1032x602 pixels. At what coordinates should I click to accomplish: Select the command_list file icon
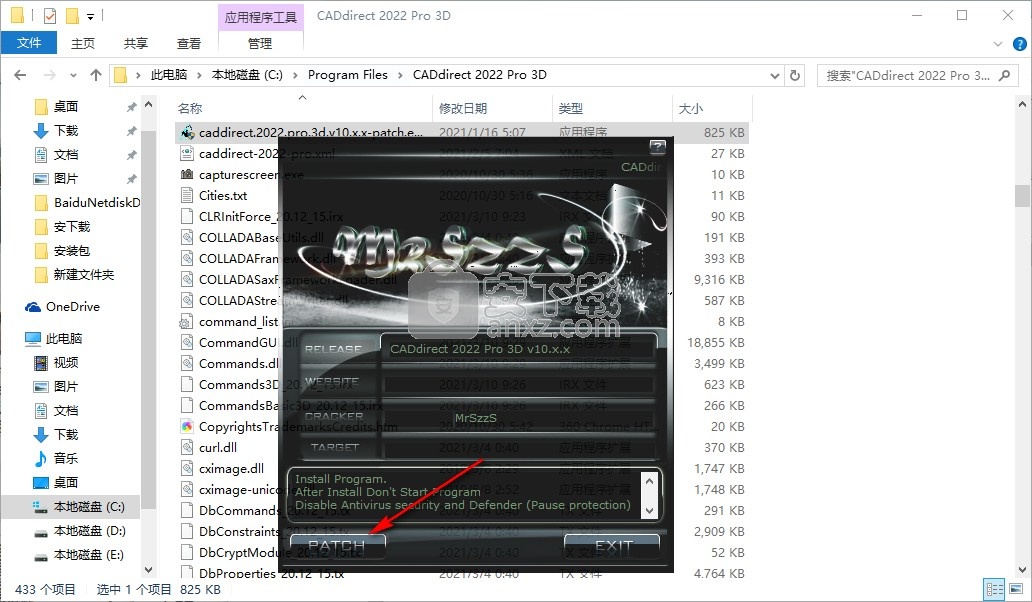(187, 322)
